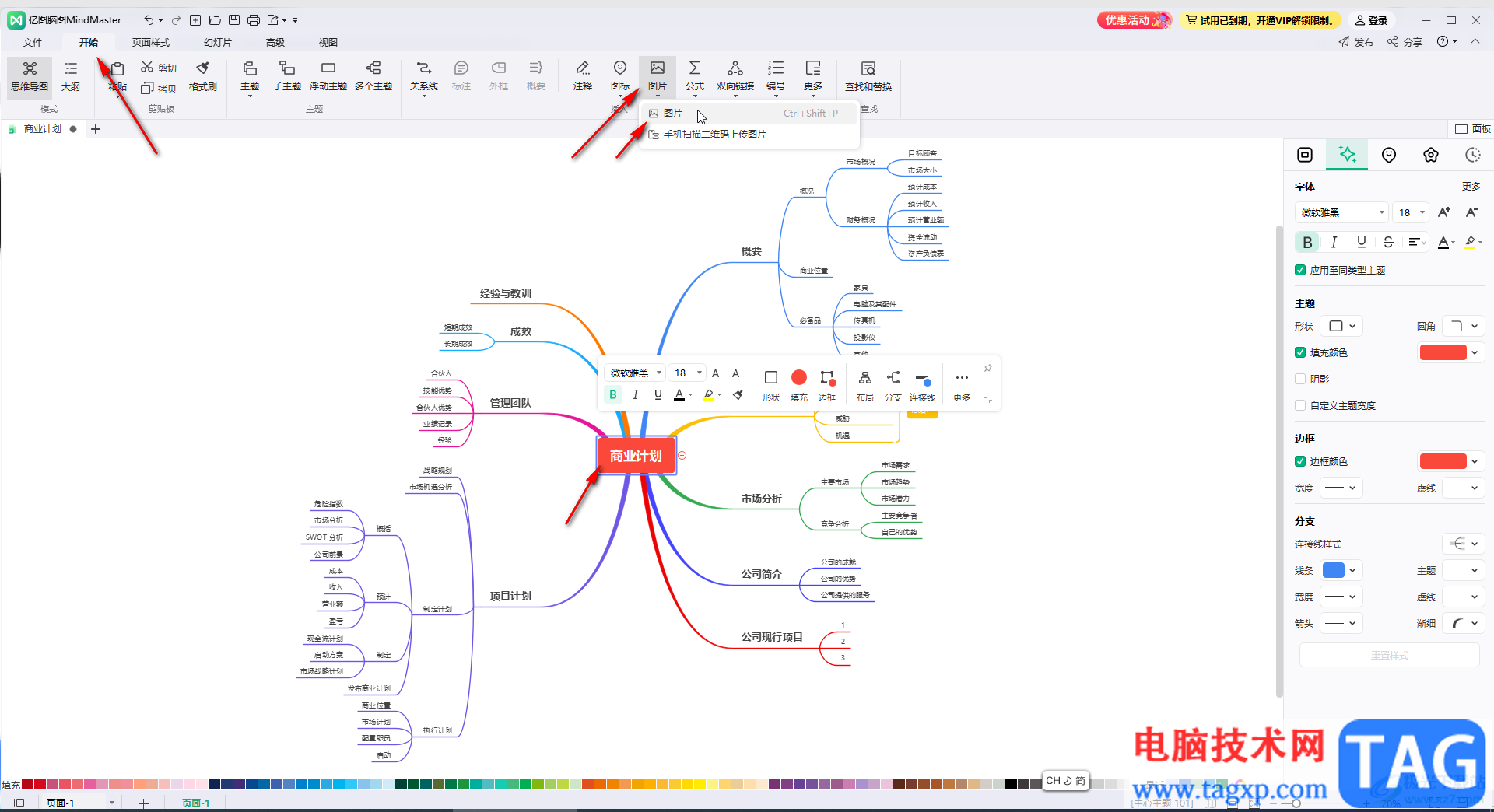Click More in the font section

click(1471, 187)
